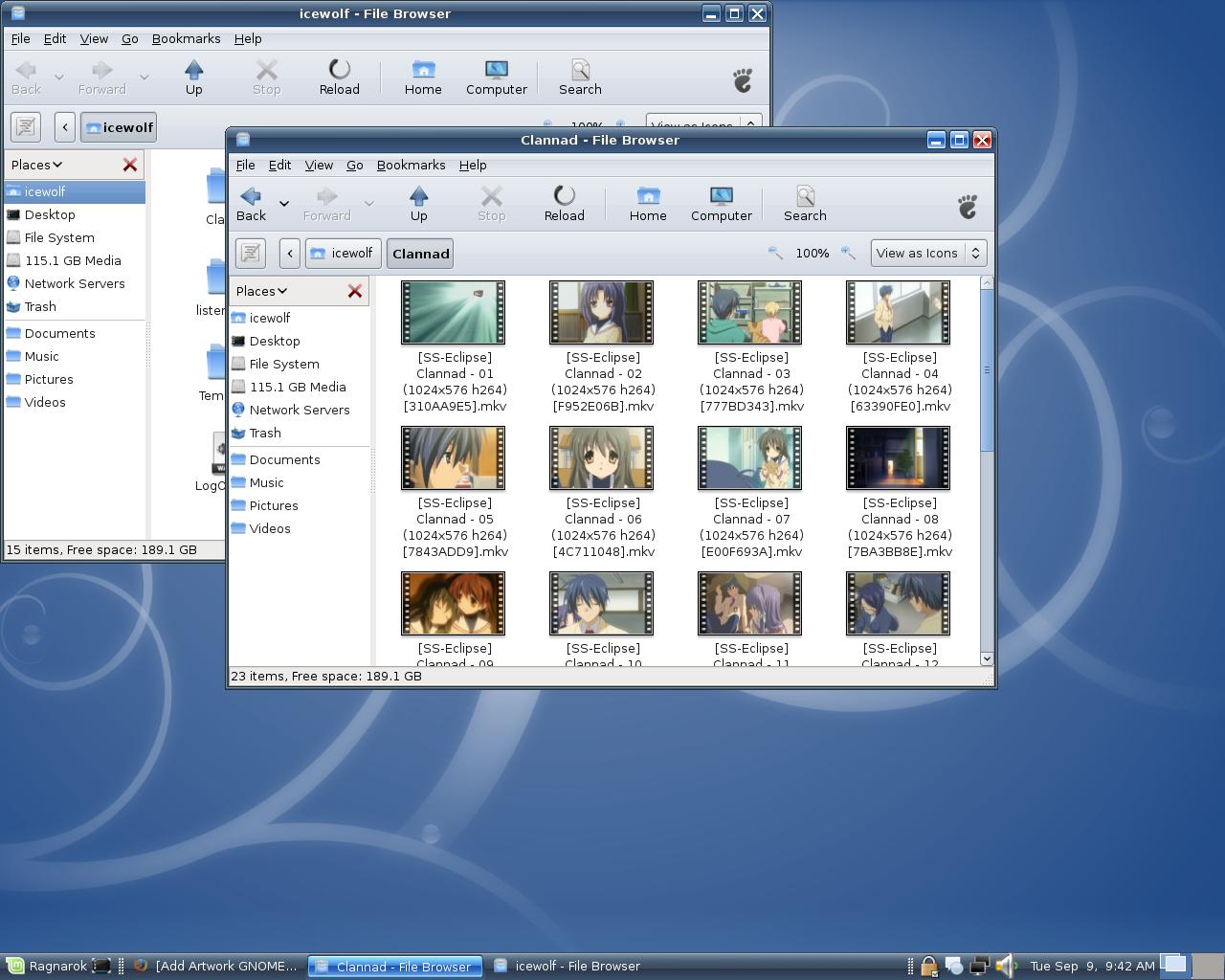Select Clannad - 06 video thumbnail
Viewport: 1225px width, 980px height.
(601, 457)
